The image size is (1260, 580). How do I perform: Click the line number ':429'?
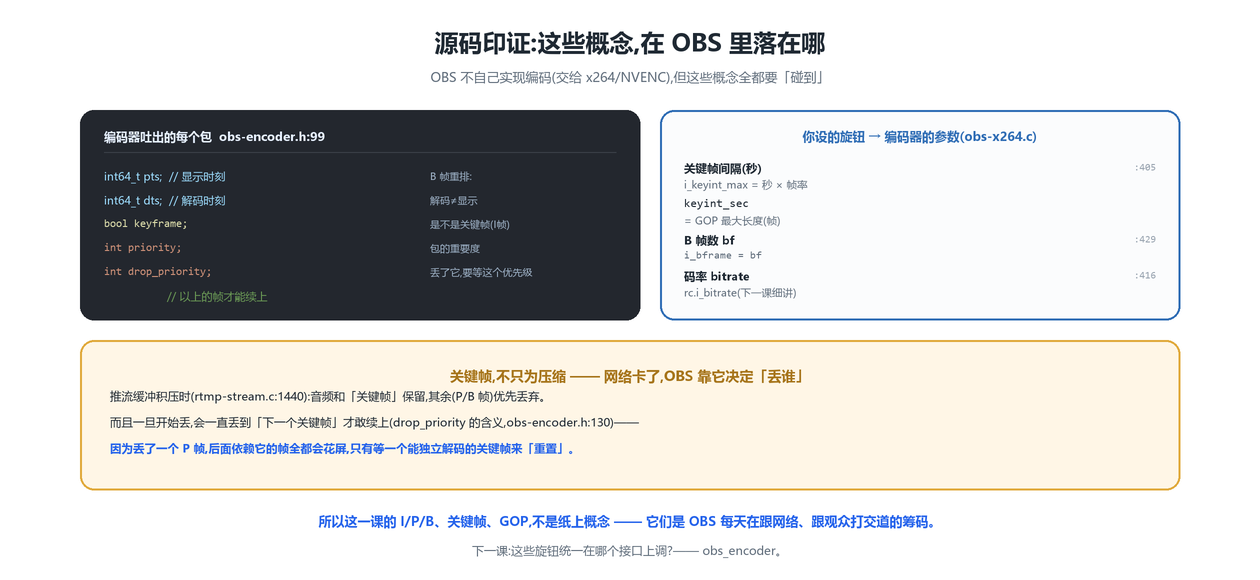tap(1145, 240)
